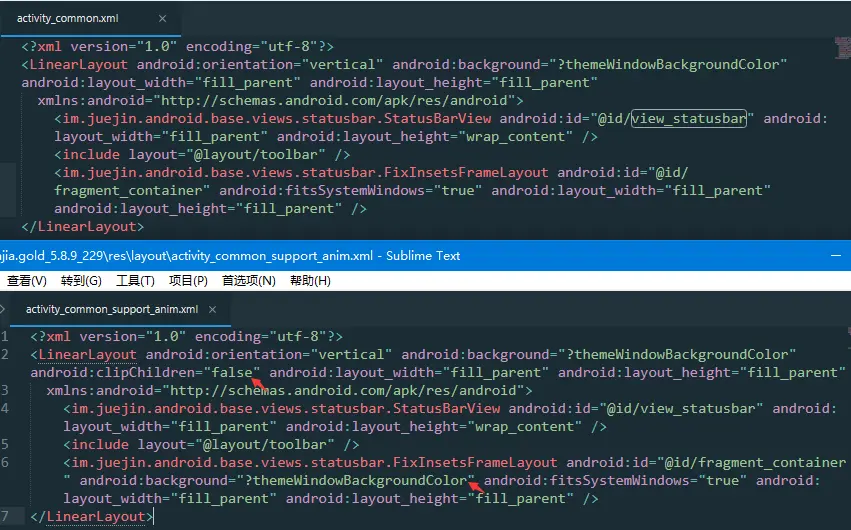Close the activity_common.xml tab

coord(162,18)
